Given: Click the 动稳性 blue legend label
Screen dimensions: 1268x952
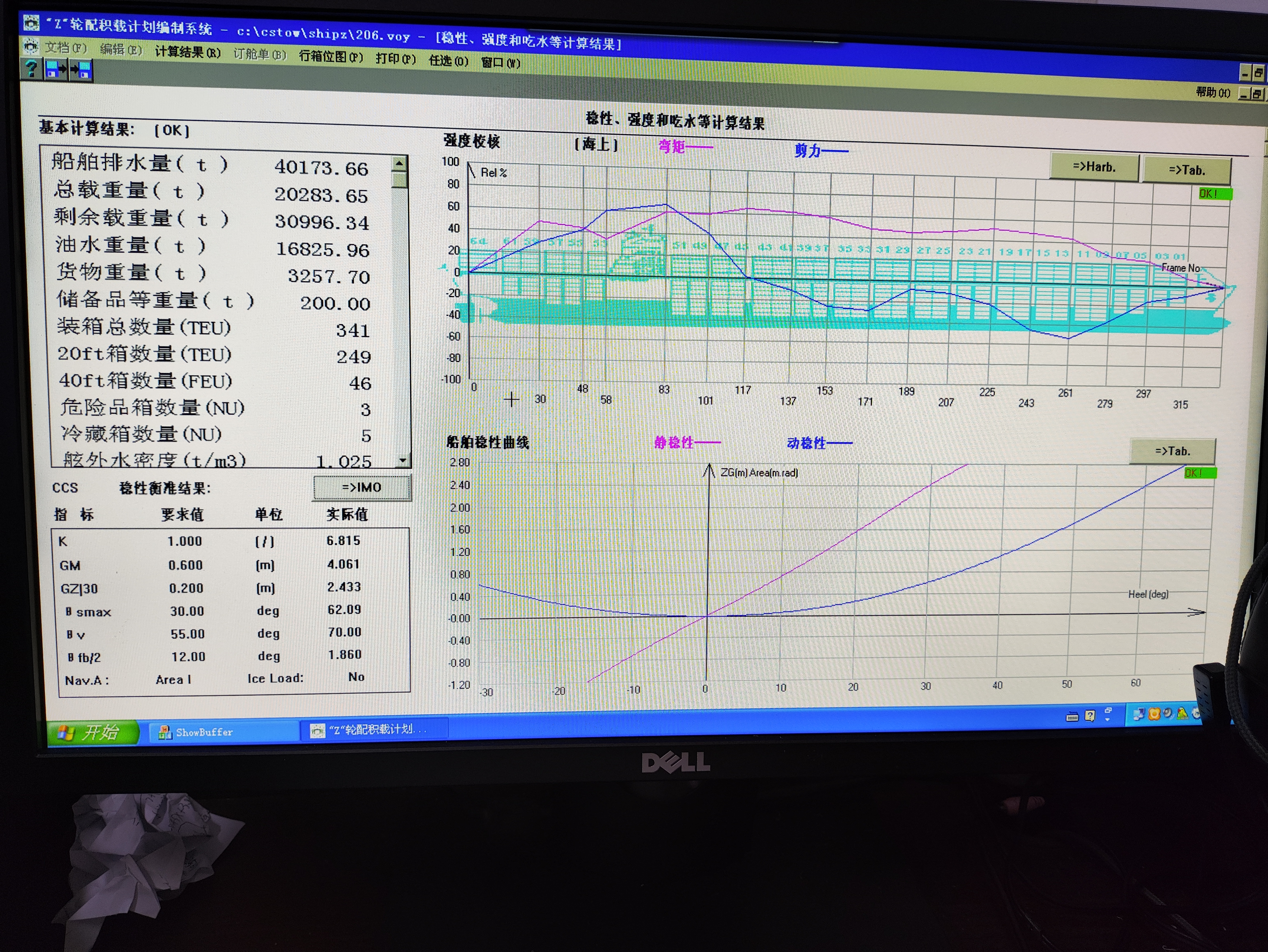Looking at the screenshot, I should [806, 443].
